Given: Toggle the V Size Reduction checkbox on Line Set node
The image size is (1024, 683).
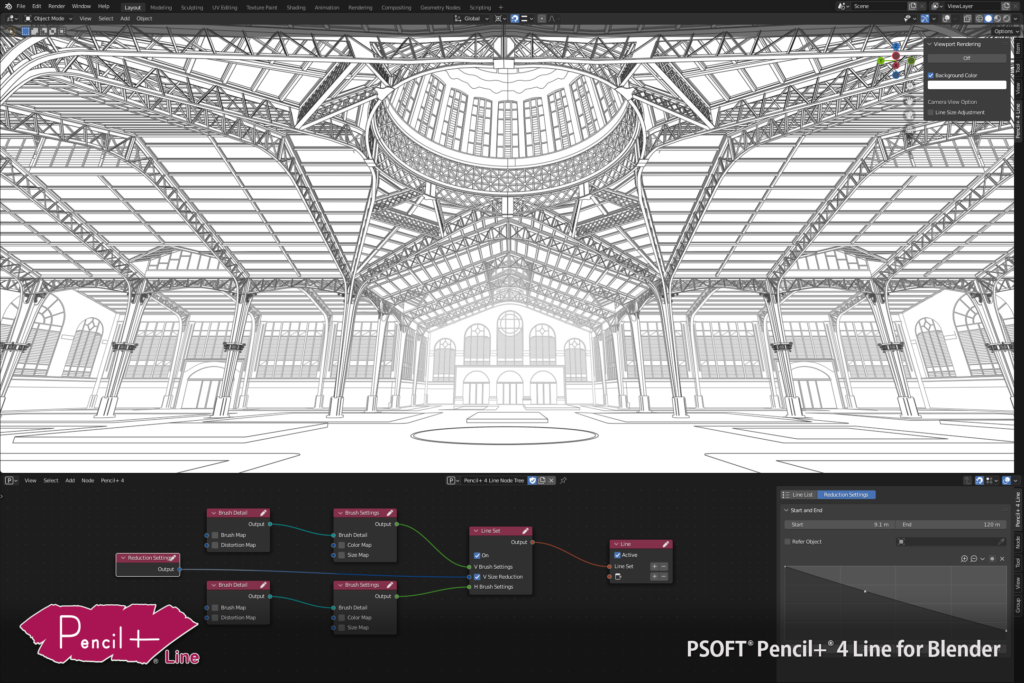Looking at the screenshot, I should coord(477,577).
